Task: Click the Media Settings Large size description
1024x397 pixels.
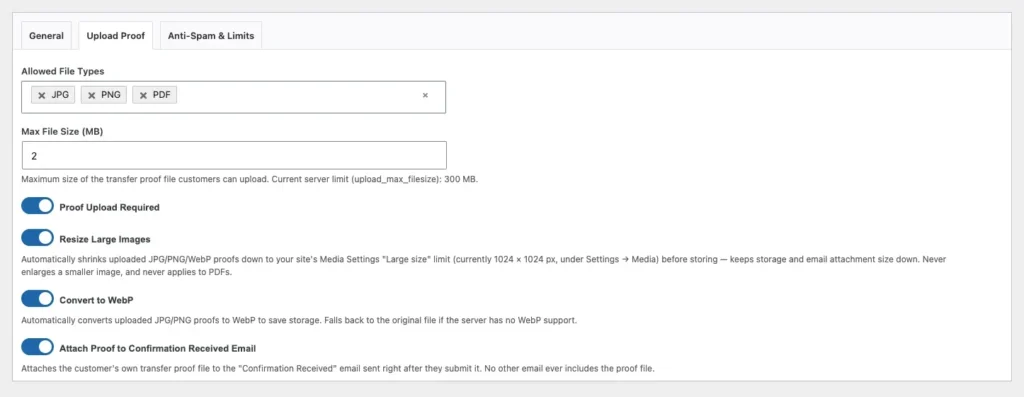Action: pyautogui.click(x=484, y=265)
